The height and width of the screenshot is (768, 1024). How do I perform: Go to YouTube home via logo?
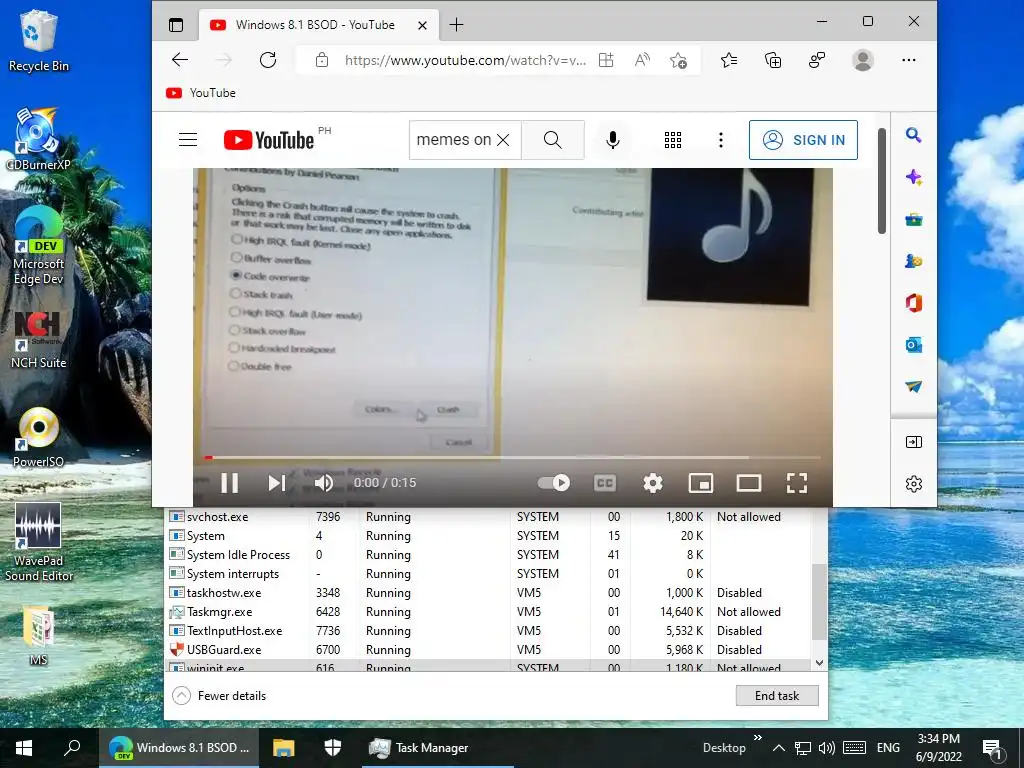coord(268,140)
